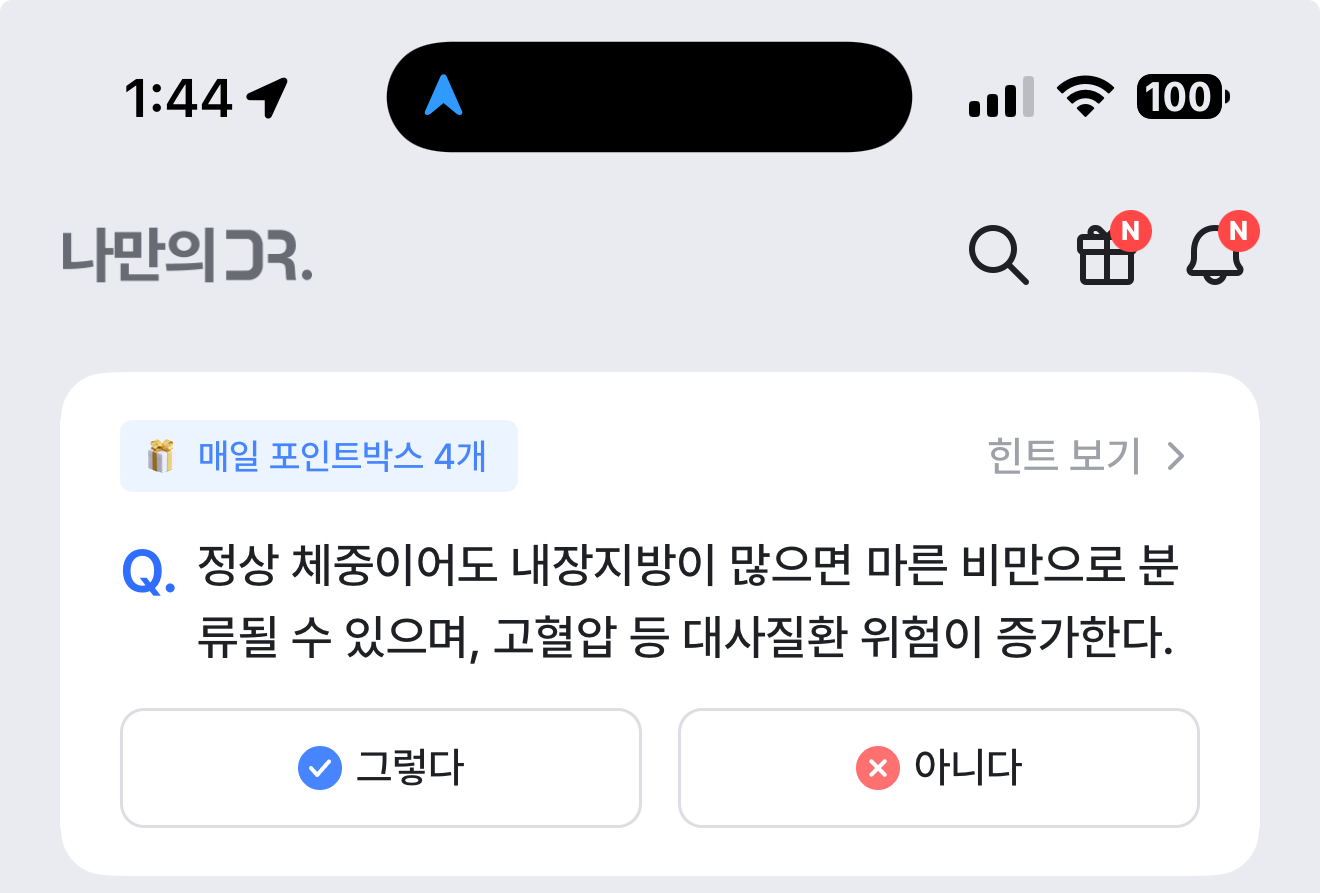Tap the 1:44 clock in status bar

click(x=179, y=98)
